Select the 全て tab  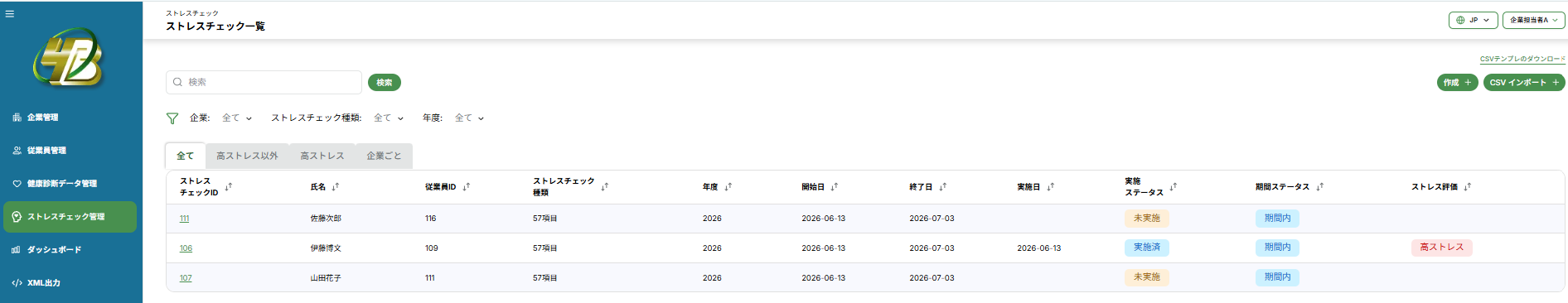click(186, 156)
